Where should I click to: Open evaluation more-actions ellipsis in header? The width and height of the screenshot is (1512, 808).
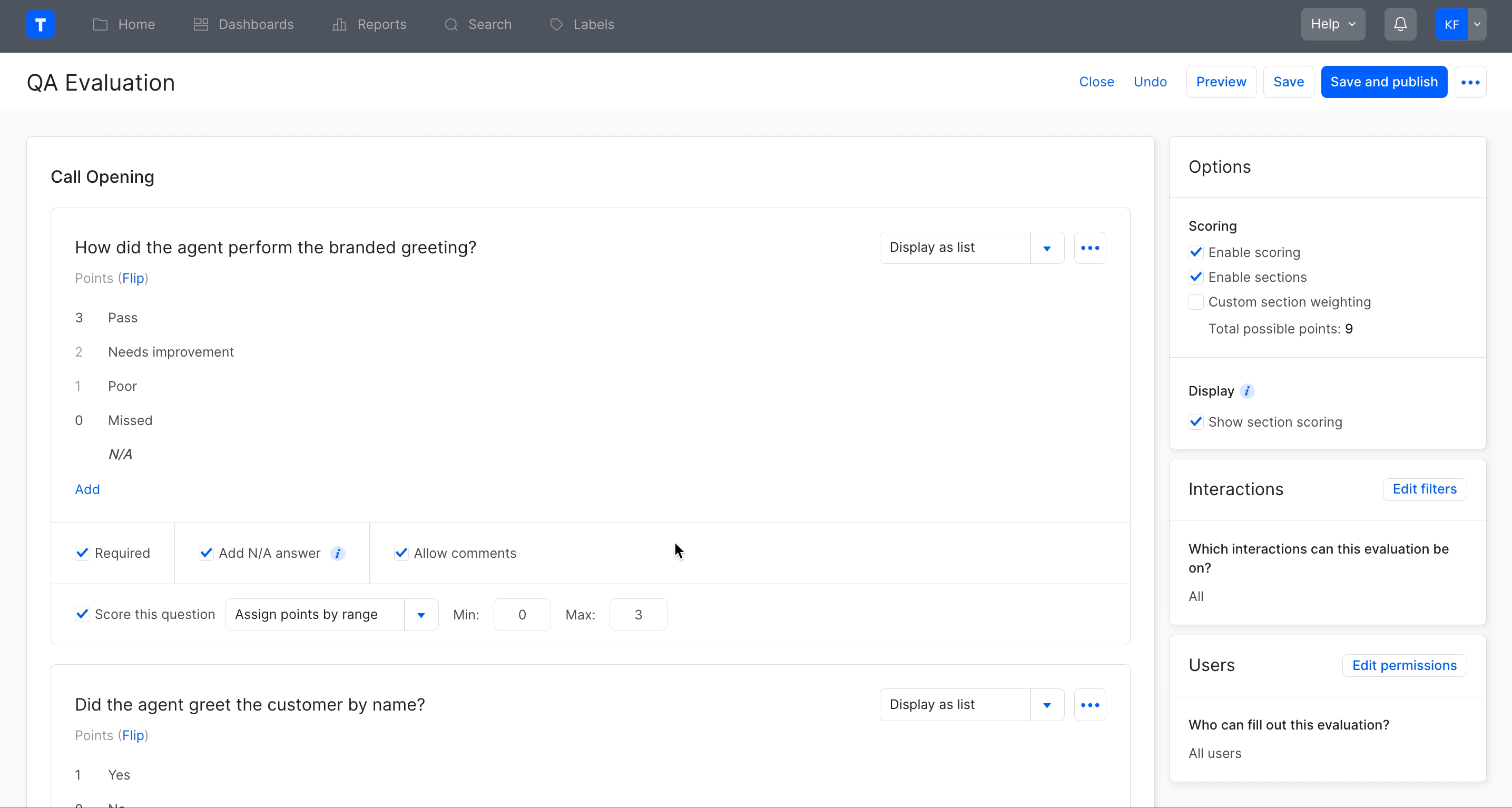click(1470, 82)
